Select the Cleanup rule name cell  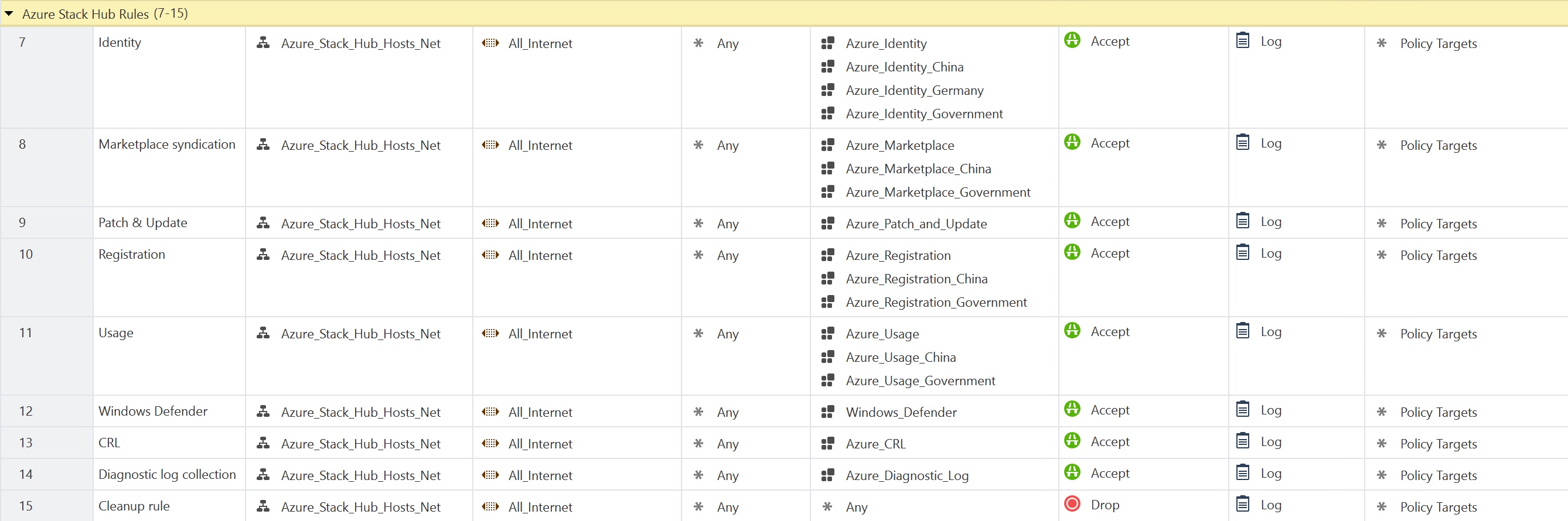[169, 506]
